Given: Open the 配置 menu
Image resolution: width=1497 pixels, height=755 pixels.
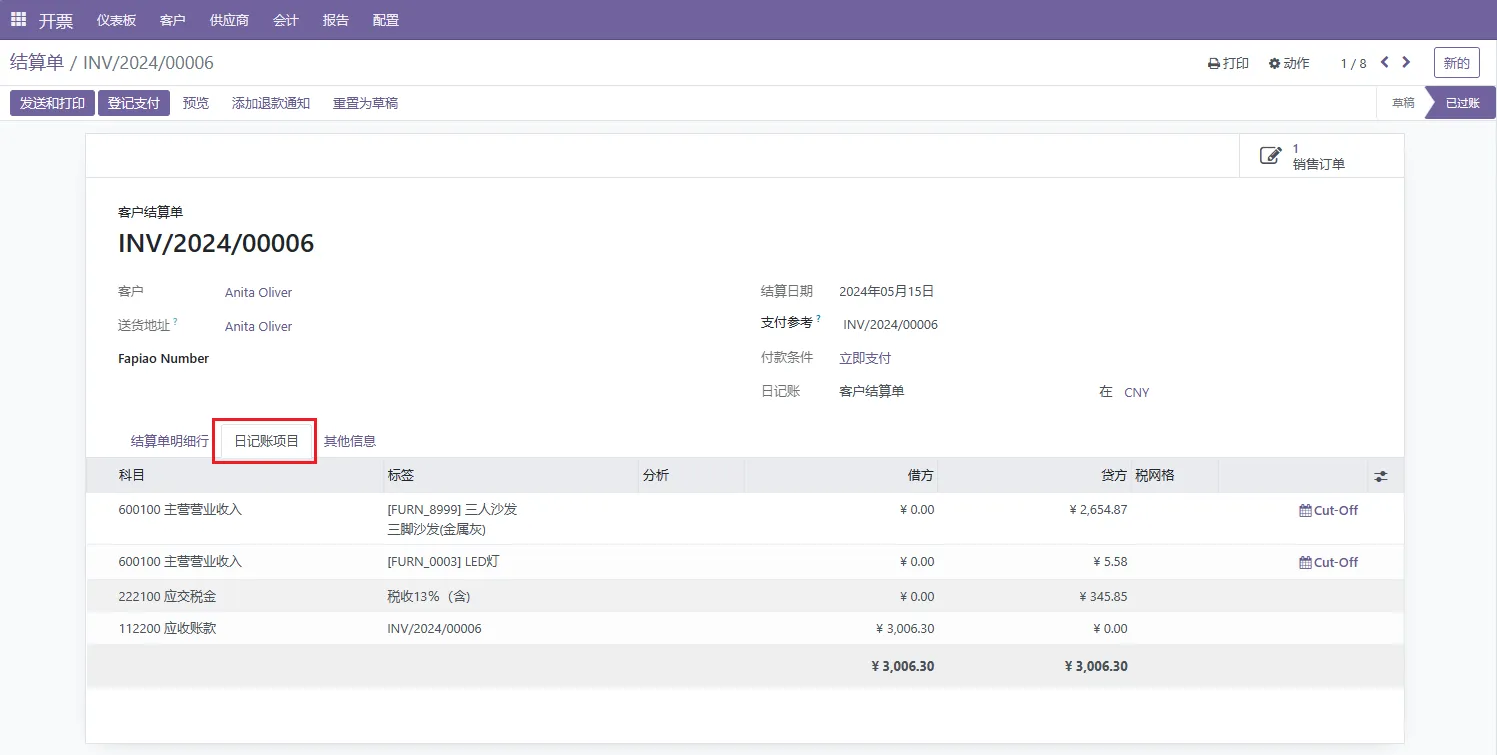Looking at the screenshot, I should 385,20.
